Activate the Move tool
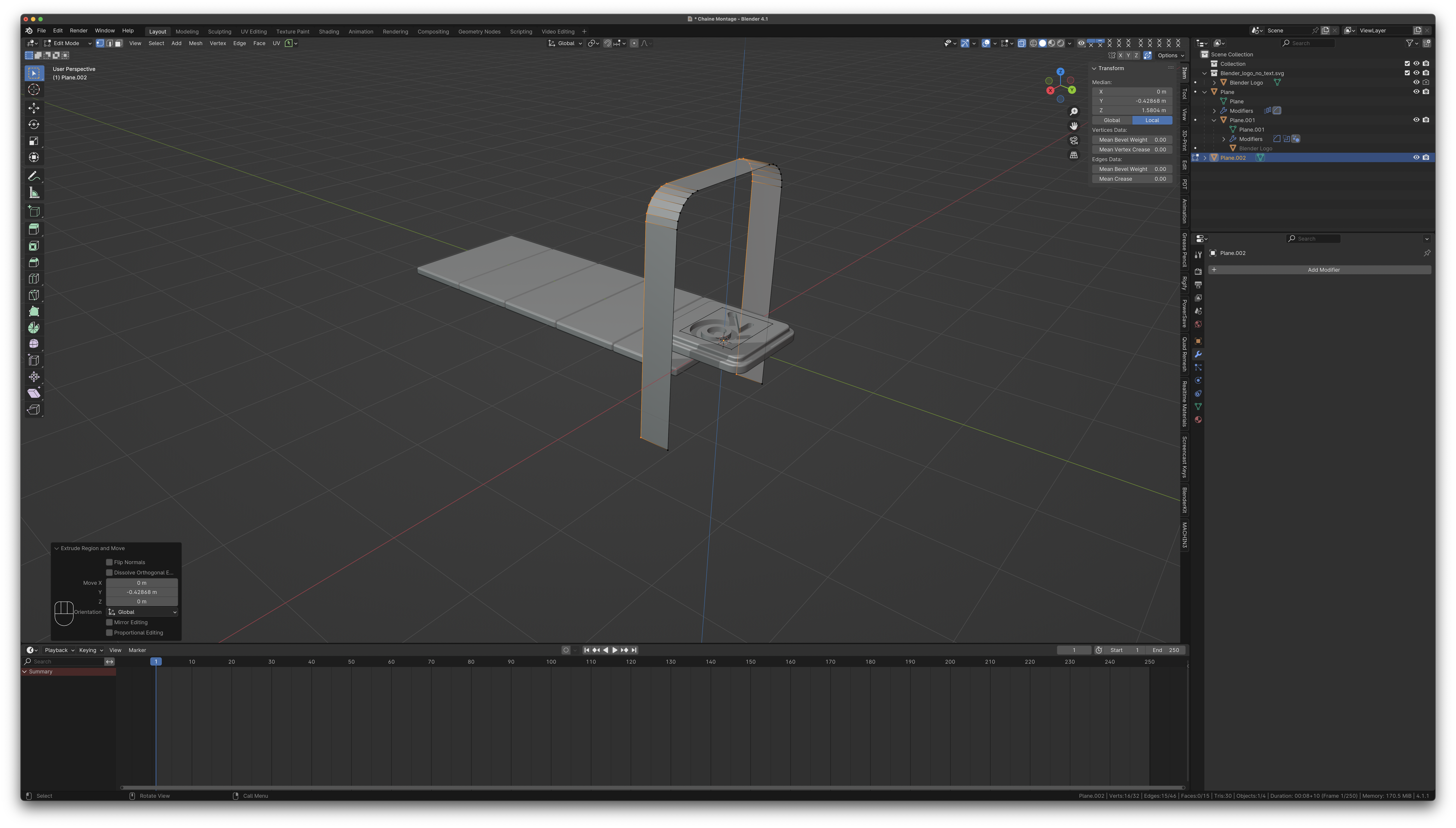The width and height of the screenshot is (1456, 828). click(34, 108)
